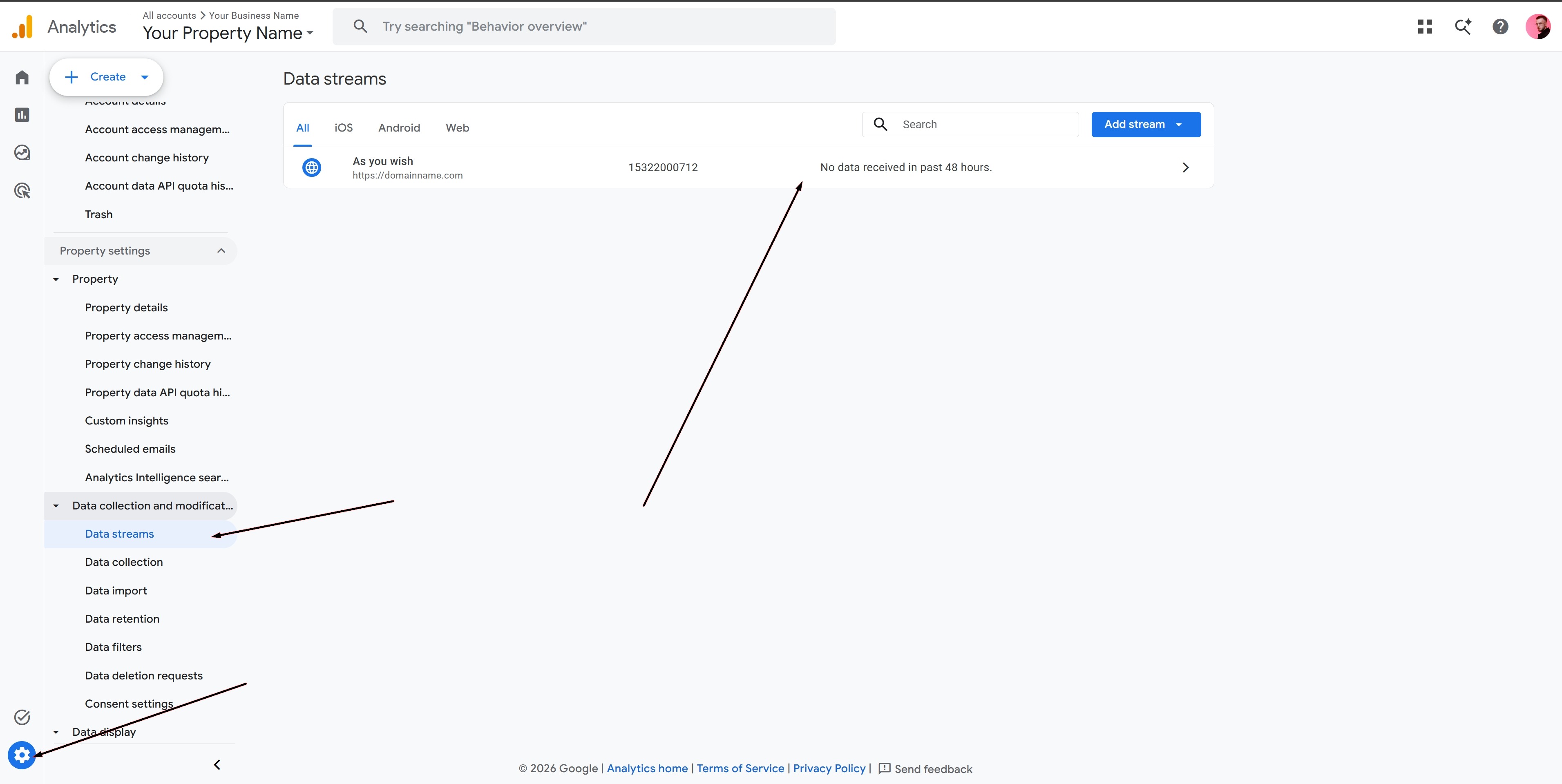The width and height of the screenshot is (1562, 784).
Task: Open Data retention
Action: [122, 619]
